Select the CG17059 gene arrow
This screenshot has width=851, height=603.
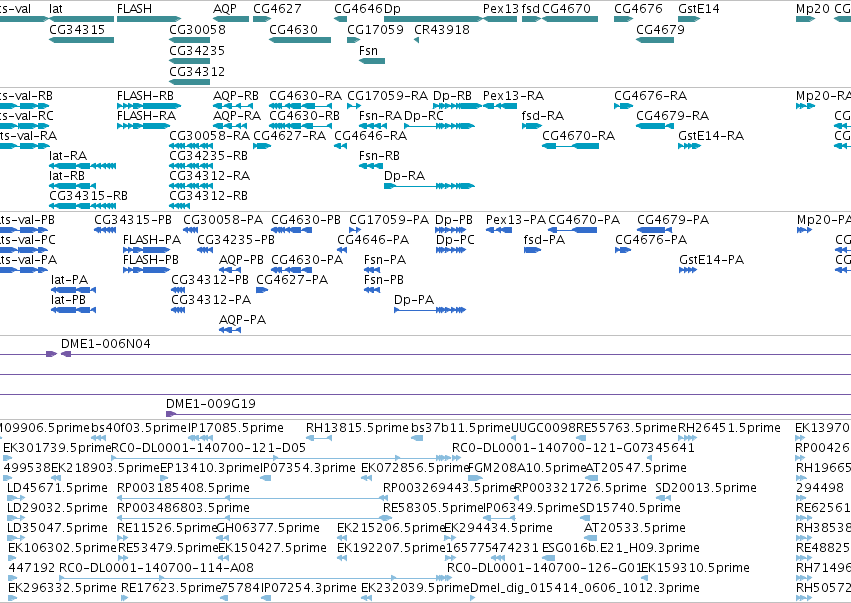354,40
